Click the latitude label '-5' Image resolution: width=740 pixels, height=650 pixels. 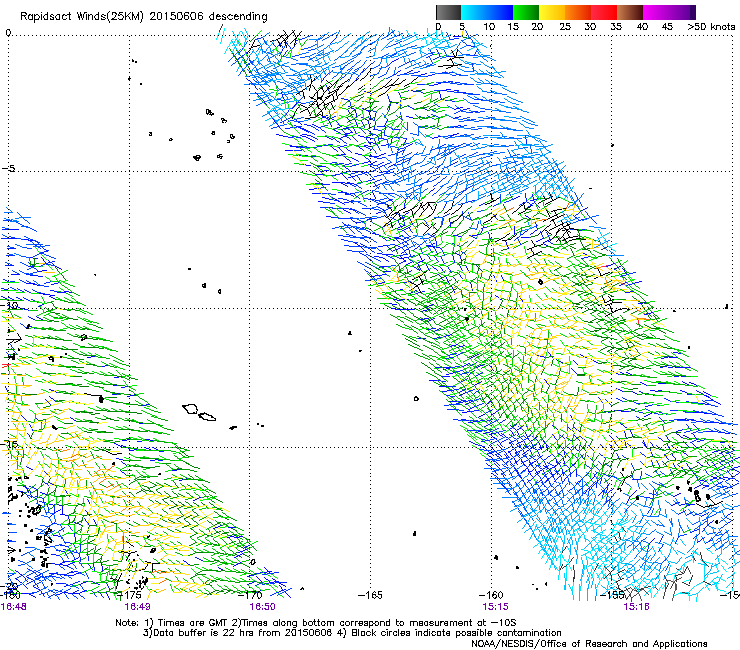pyautogui.click(x=9, y=169)
